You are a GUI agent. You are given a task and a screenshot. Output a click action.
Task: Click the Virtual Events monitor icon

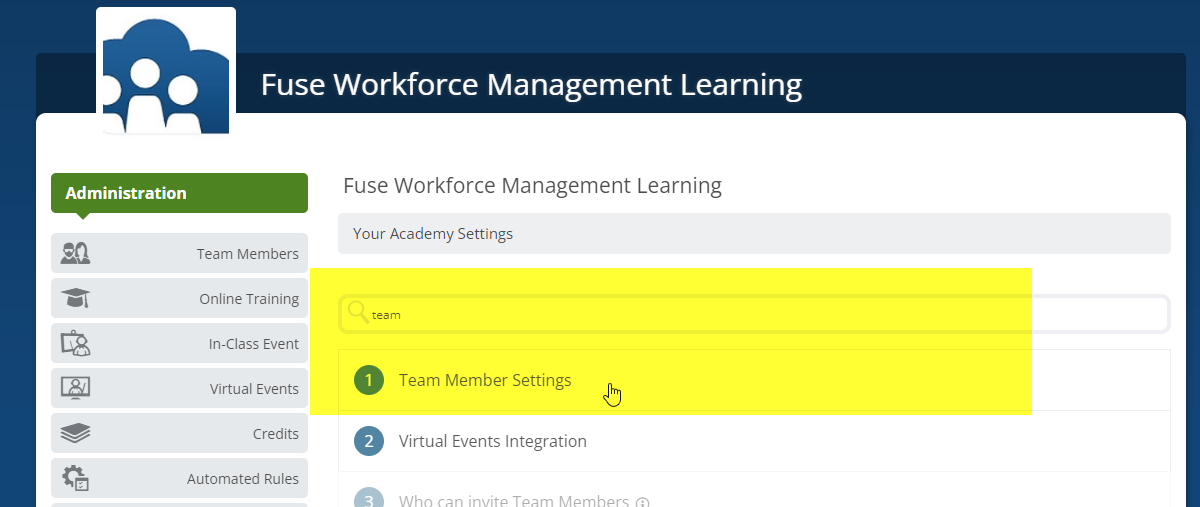coord(76,388)
